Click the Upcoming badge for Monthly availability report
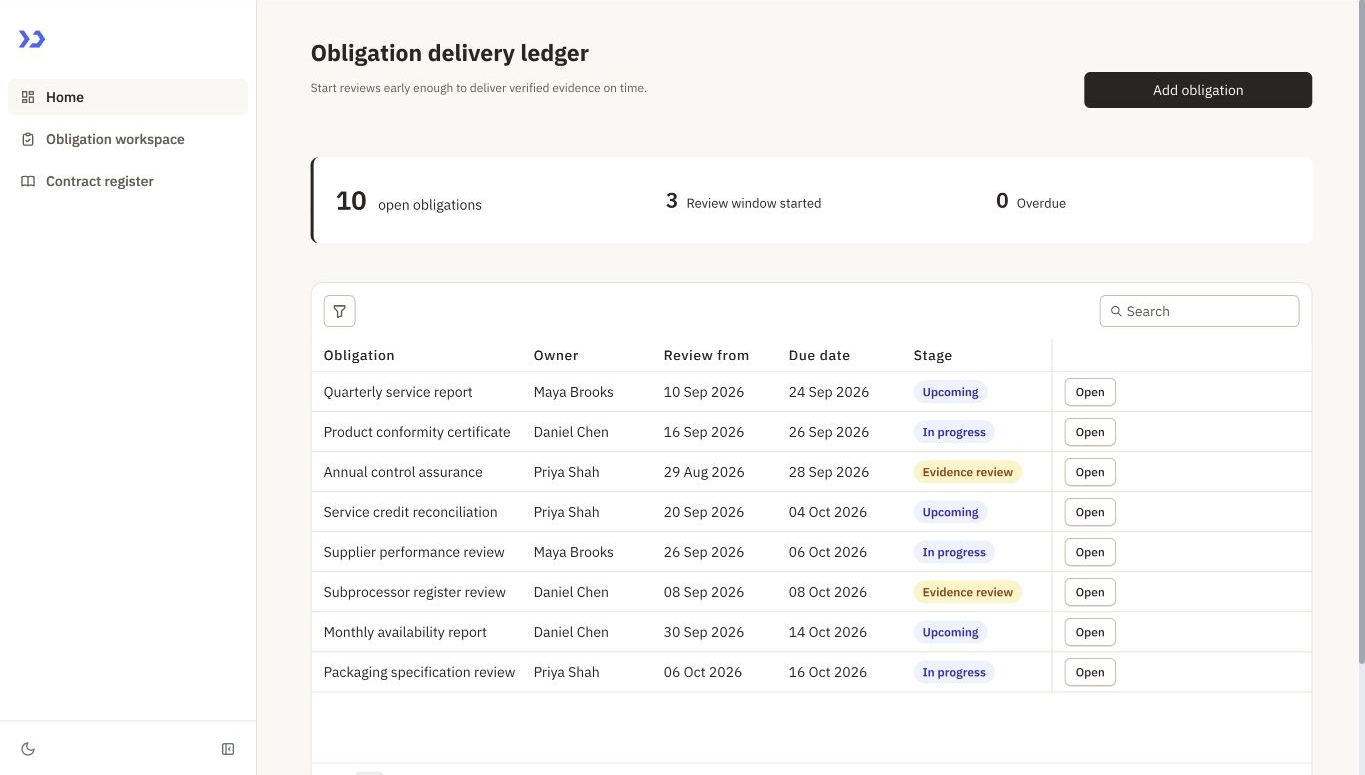The image size is (1365, 775). [x=950, y=632]
